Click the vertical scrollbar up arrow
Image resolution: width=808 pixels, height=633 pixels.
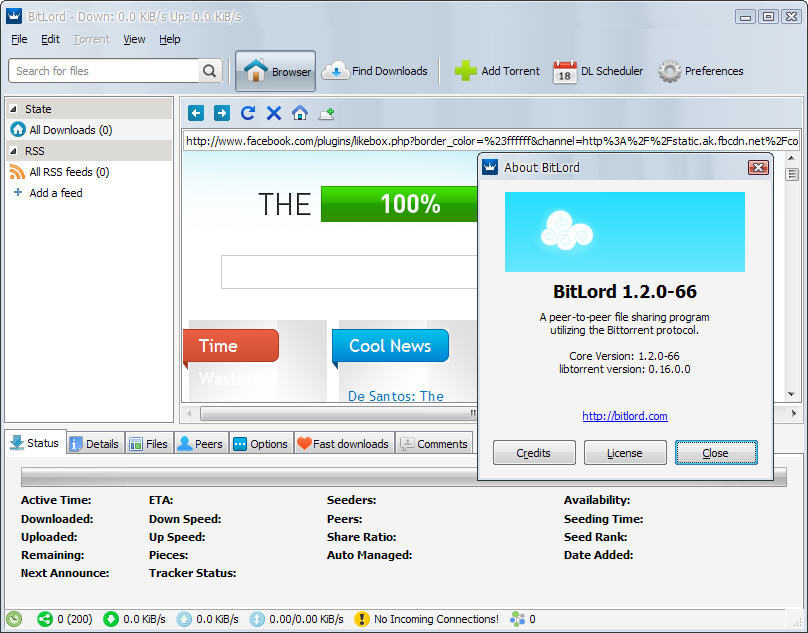point(792,158)
